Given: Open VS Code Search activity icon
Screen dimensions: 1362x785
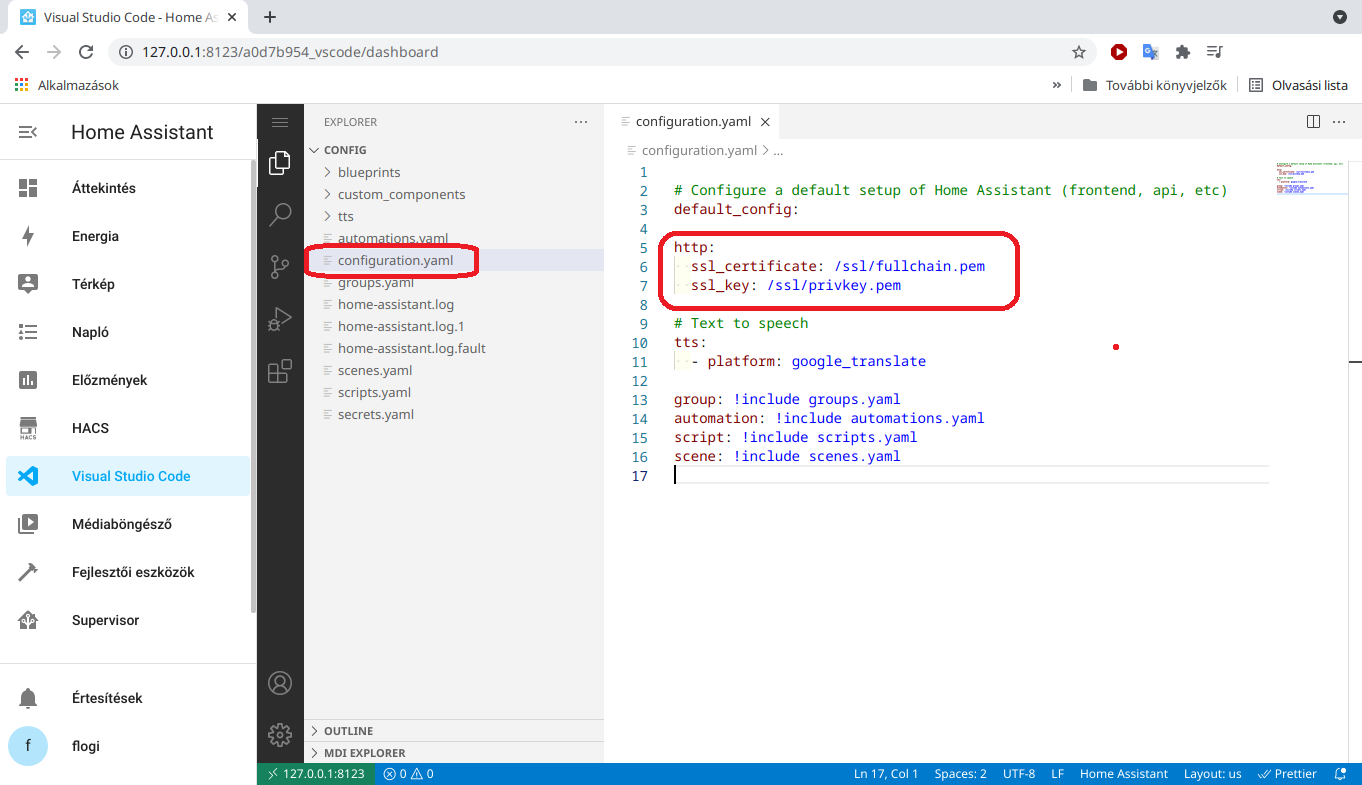Looking at the screenshot, I should [280, 214].
